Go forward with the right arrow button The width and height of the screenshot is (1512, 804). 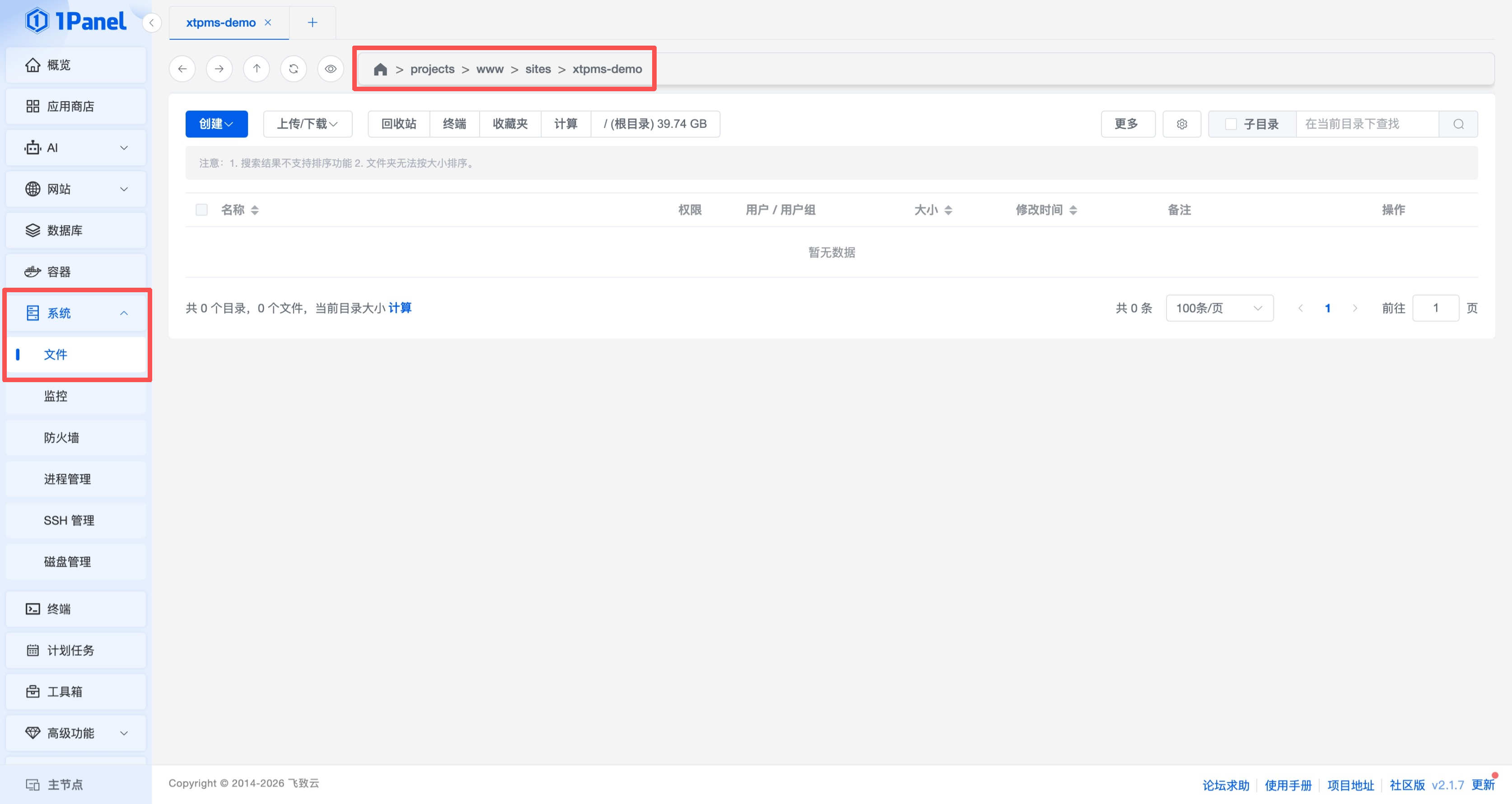click(x=219, y=69)
